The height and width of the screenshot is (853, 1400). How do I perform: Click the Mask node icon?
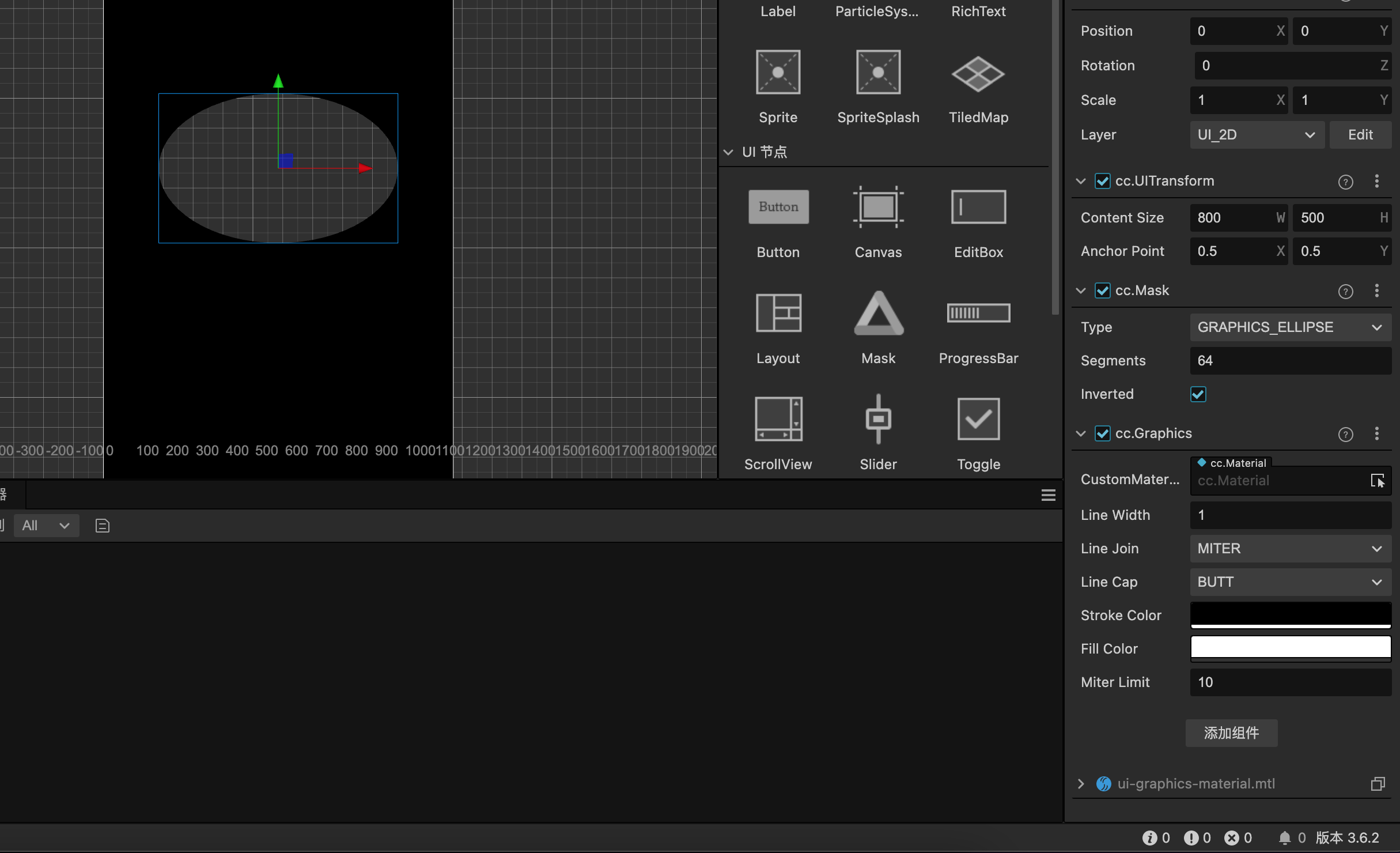[x=877, y=314]
